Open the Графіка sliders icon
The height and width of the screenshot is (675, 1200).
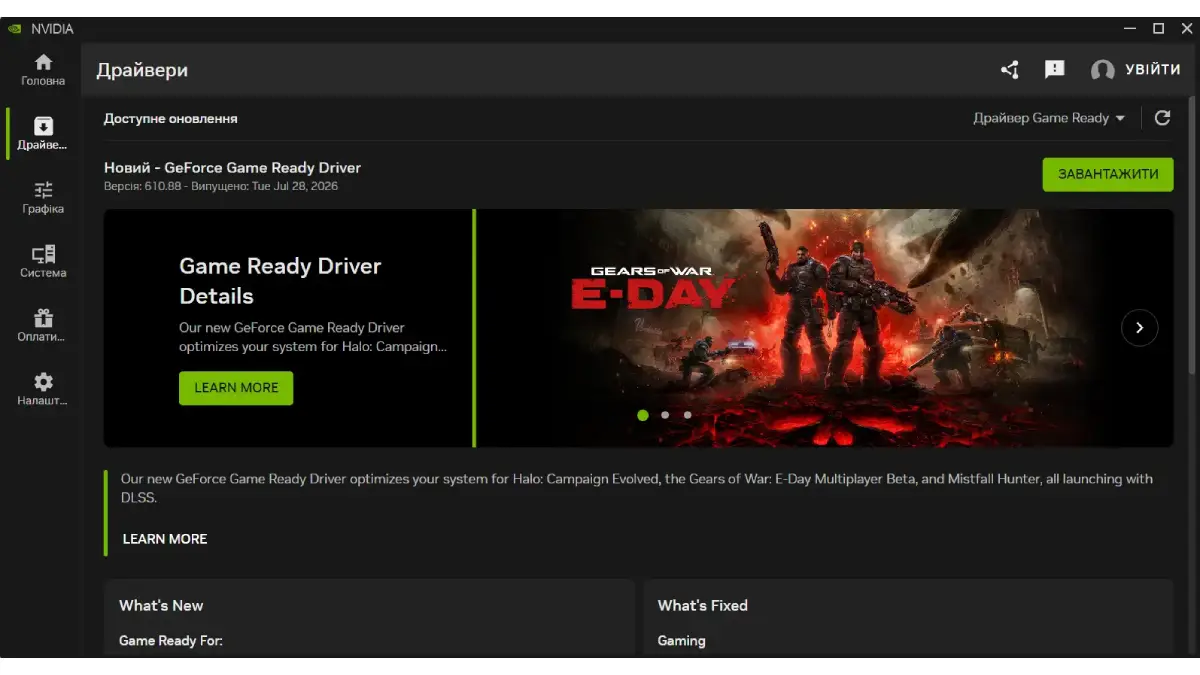(x=43, y=190)
